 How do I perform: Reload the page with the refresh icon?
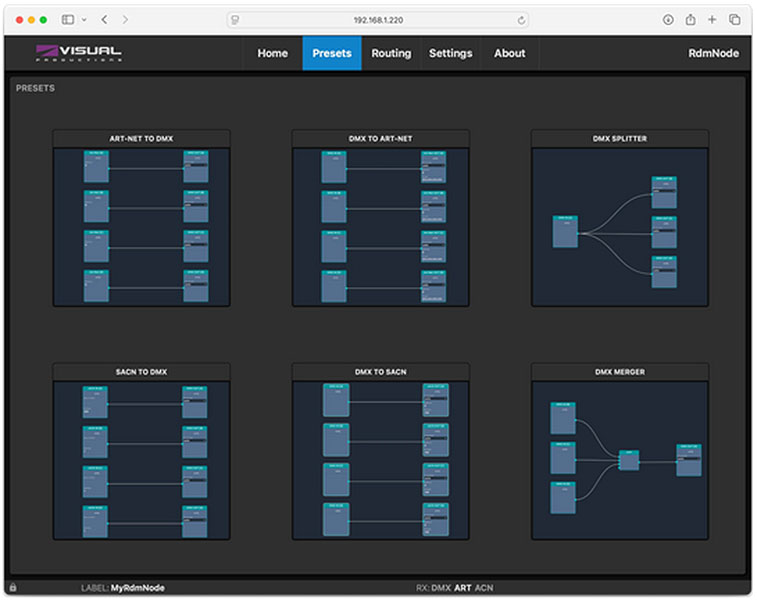521,20
